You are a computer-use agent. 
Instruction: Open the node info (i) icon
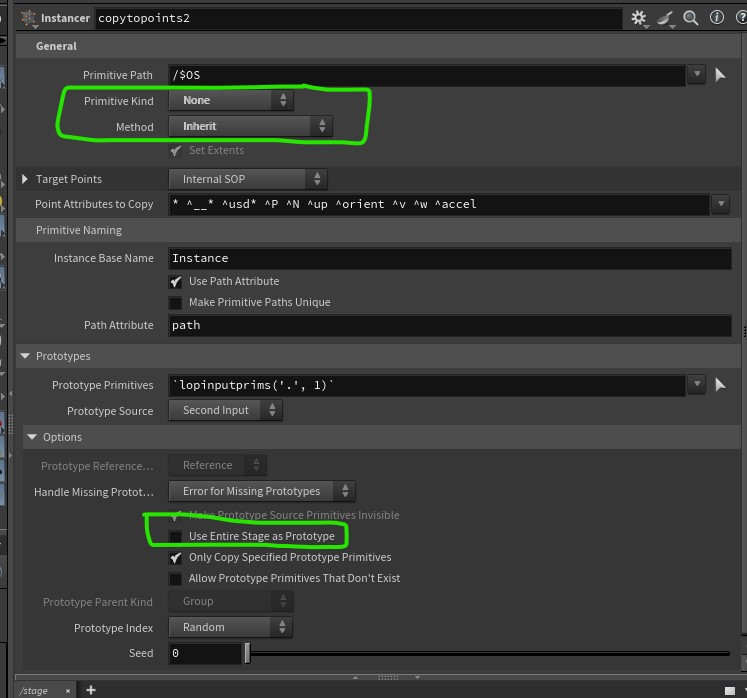[716, 18]
